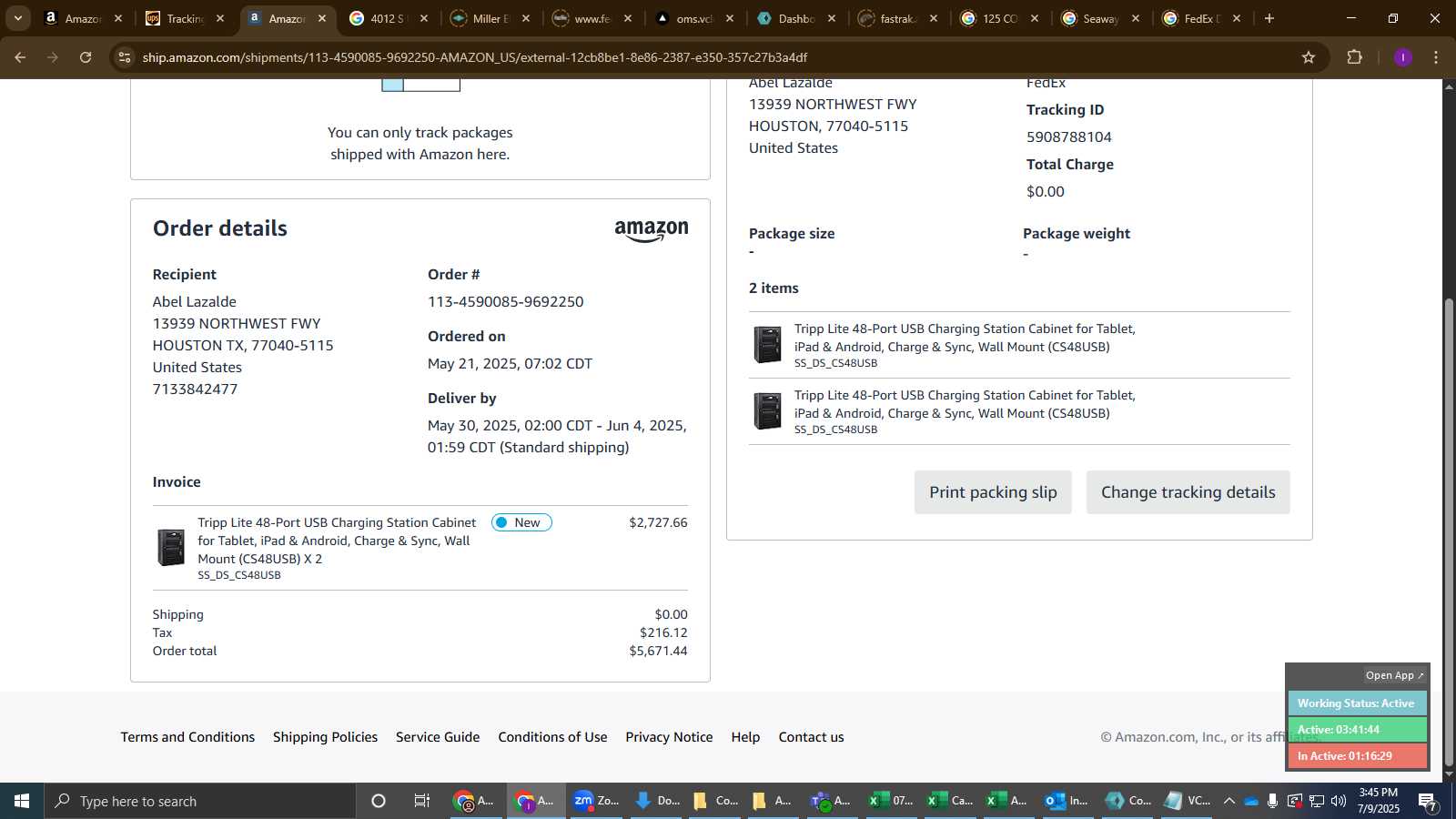
Task: Select the tax amount $216.12
Action: (663, 632)
